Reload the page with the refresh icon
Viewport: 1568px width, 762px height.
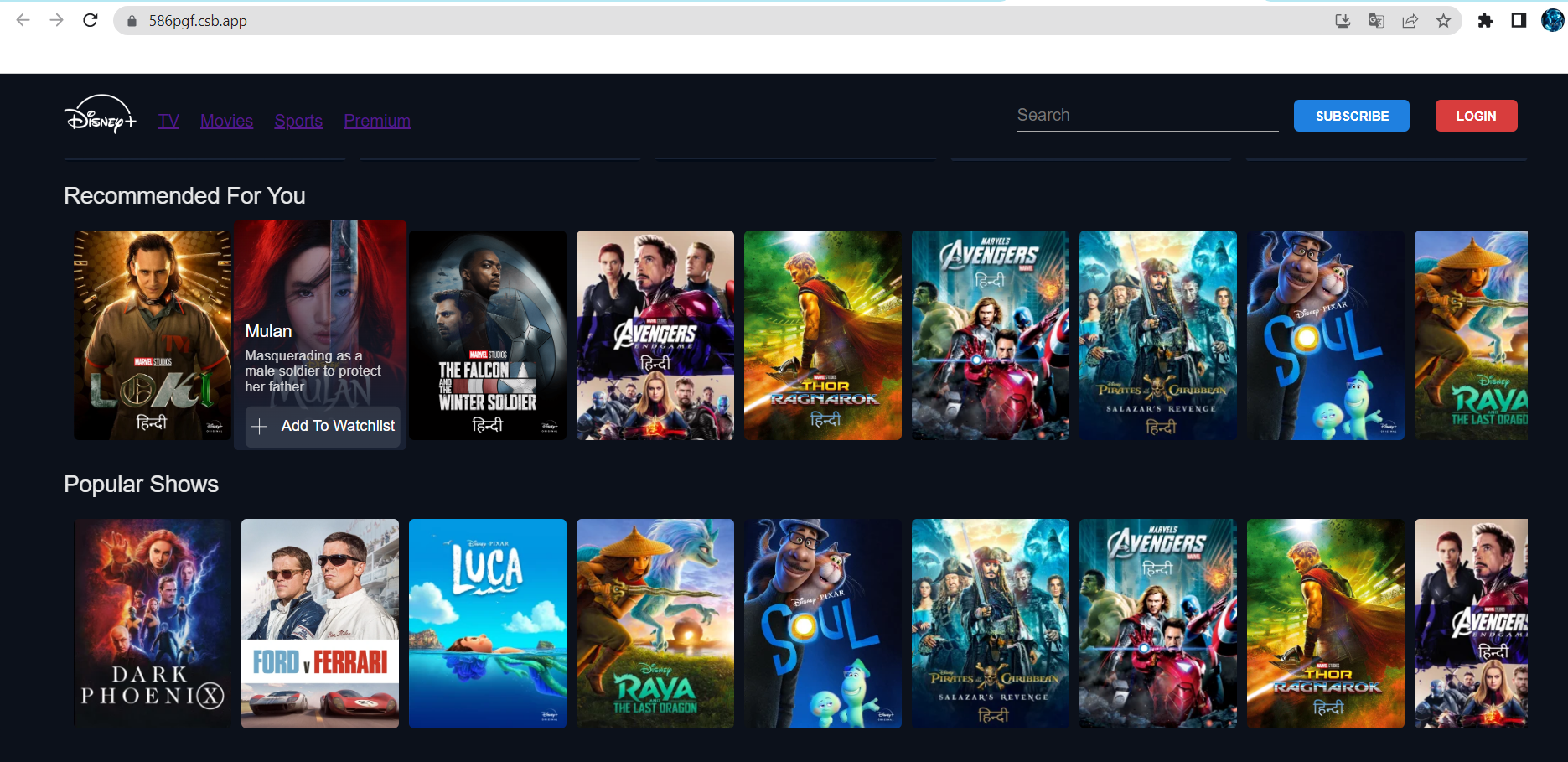click(x=91, y=20)
